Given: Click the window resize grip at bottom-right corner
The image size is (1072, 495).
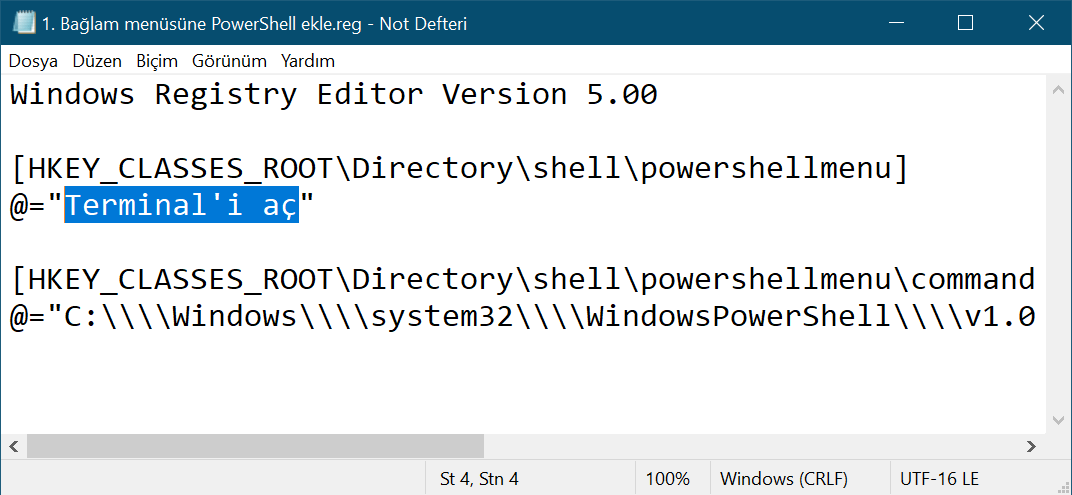Looking at the screenshot, I should (x=1062, y=486).
